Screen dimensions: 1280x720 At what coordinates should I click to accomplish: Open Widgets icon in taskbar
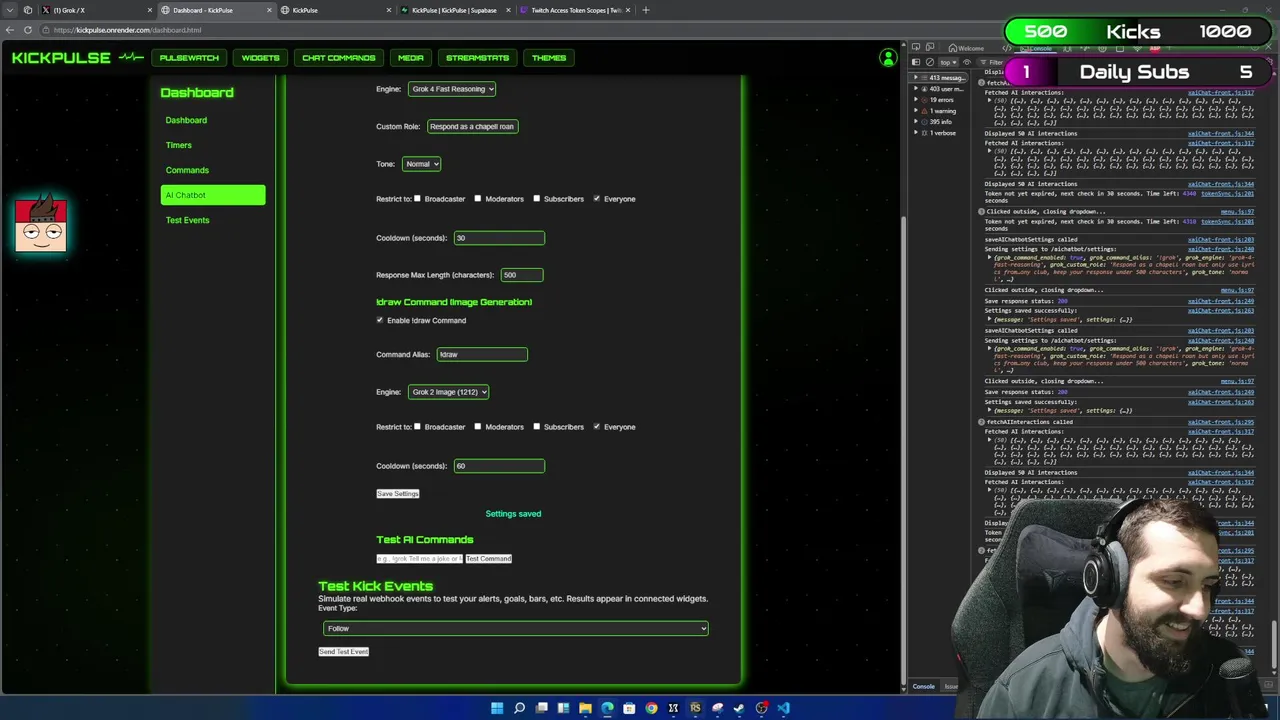click(x=563, y=708)
